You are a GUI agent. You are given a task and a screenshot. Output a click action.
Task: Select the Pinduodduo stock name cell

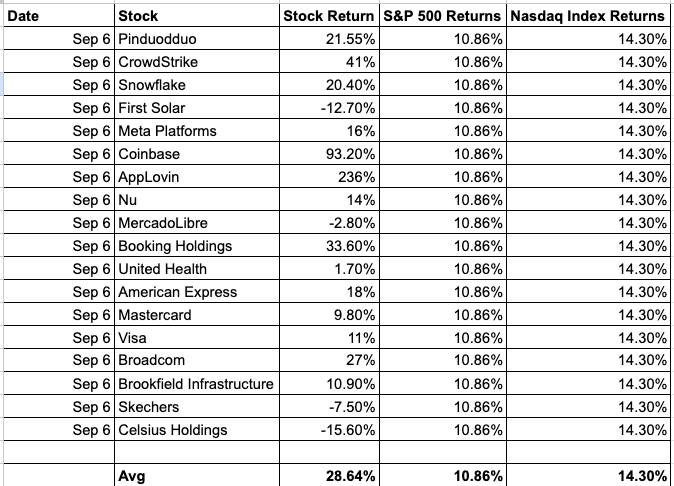[197, 39]
